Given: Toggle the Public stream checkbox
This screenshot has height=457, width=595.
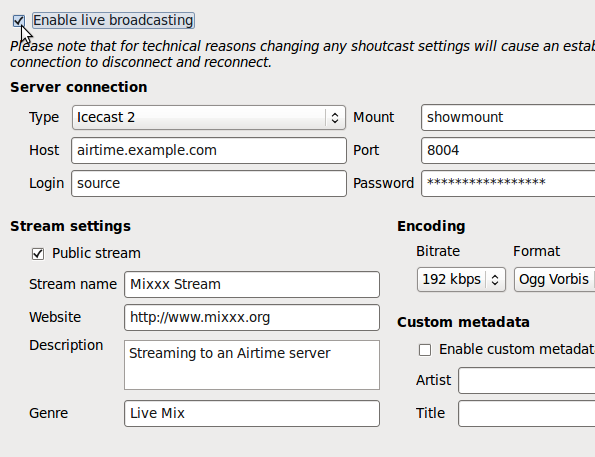Looking at the screenshot, I should [38, 254].
